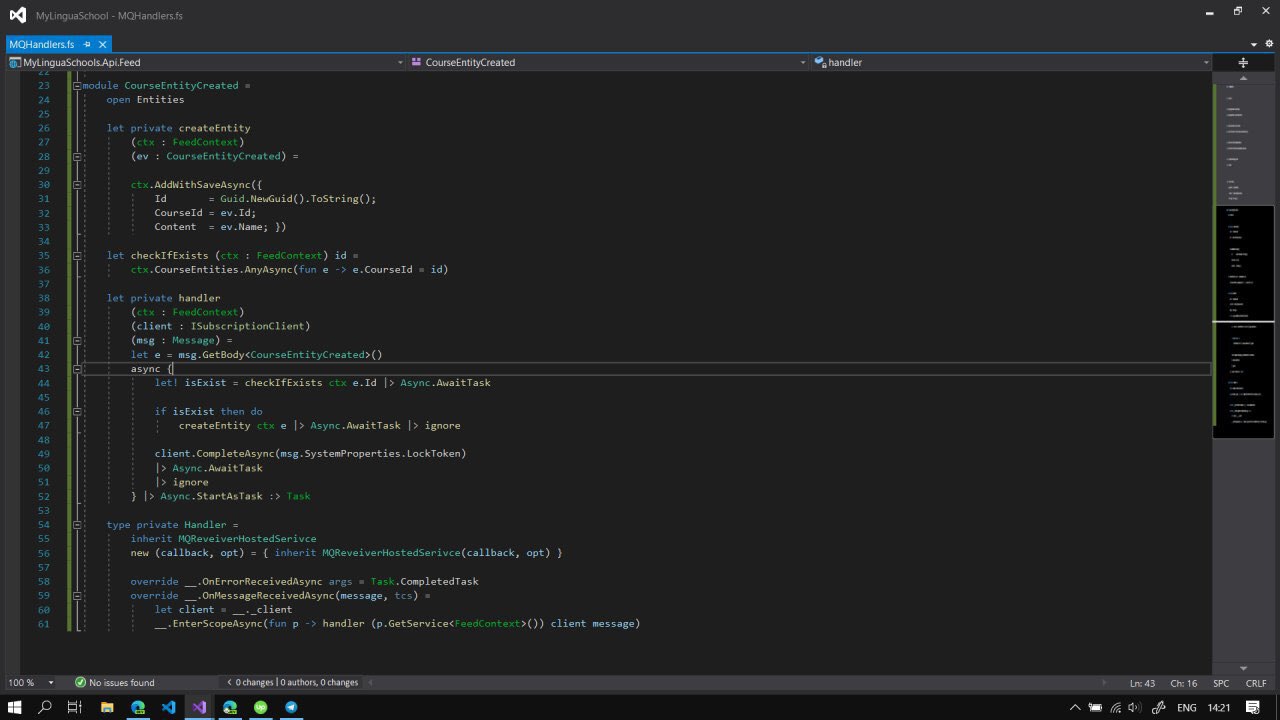1280x720 pixels.
Task: Click the editor split window icon
Action: 1243,62
